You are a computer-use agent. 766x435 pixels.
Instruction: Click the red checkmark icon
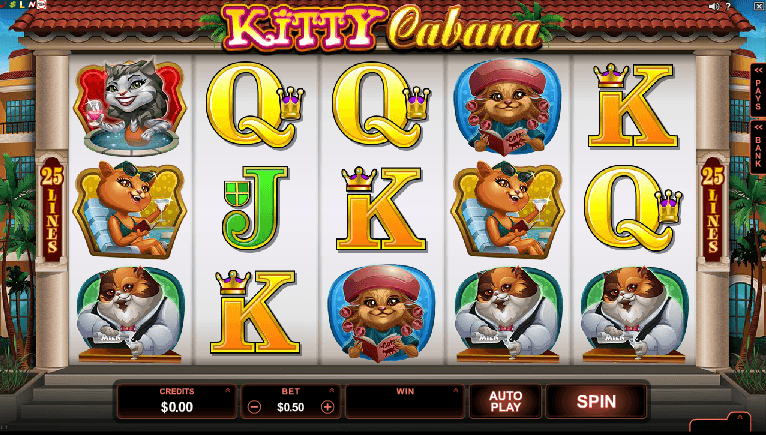(x=3, y=4)
